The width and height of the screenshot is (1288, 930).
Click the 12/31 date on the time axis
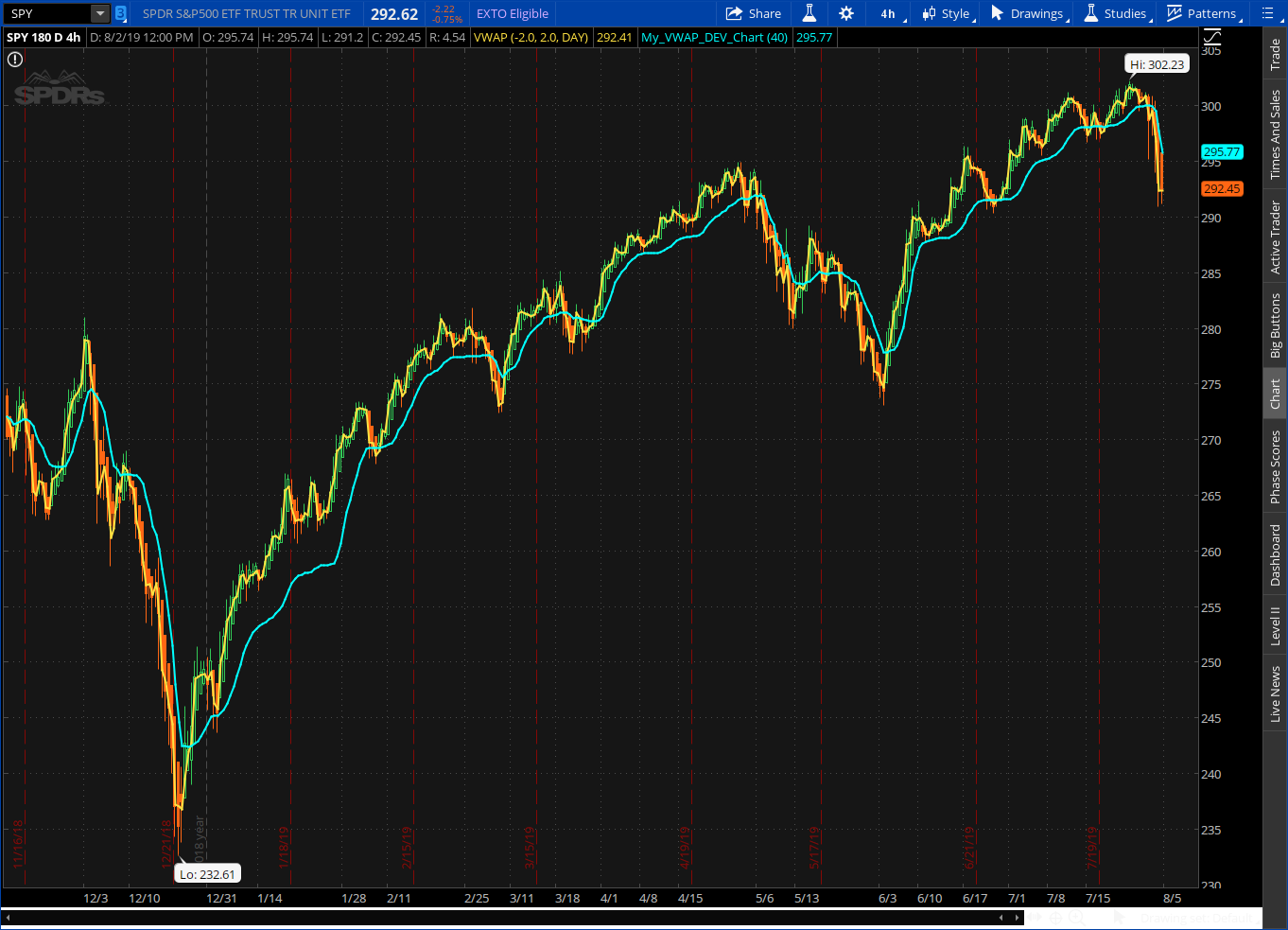221,898
